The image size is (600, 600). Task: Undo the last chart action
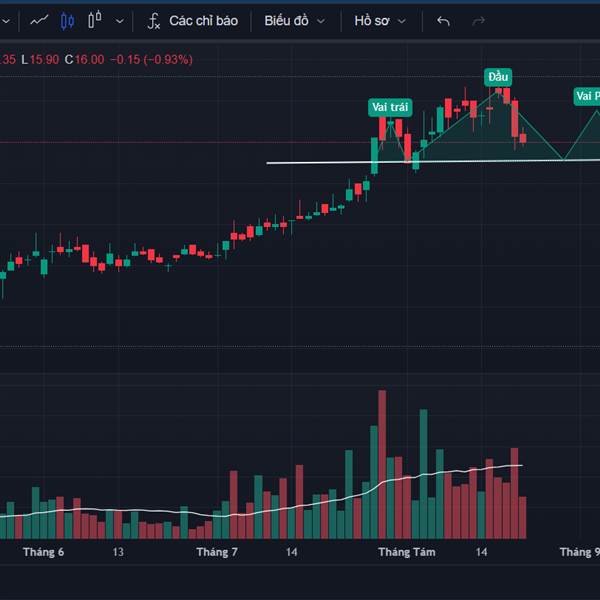(x=443, y=21)
